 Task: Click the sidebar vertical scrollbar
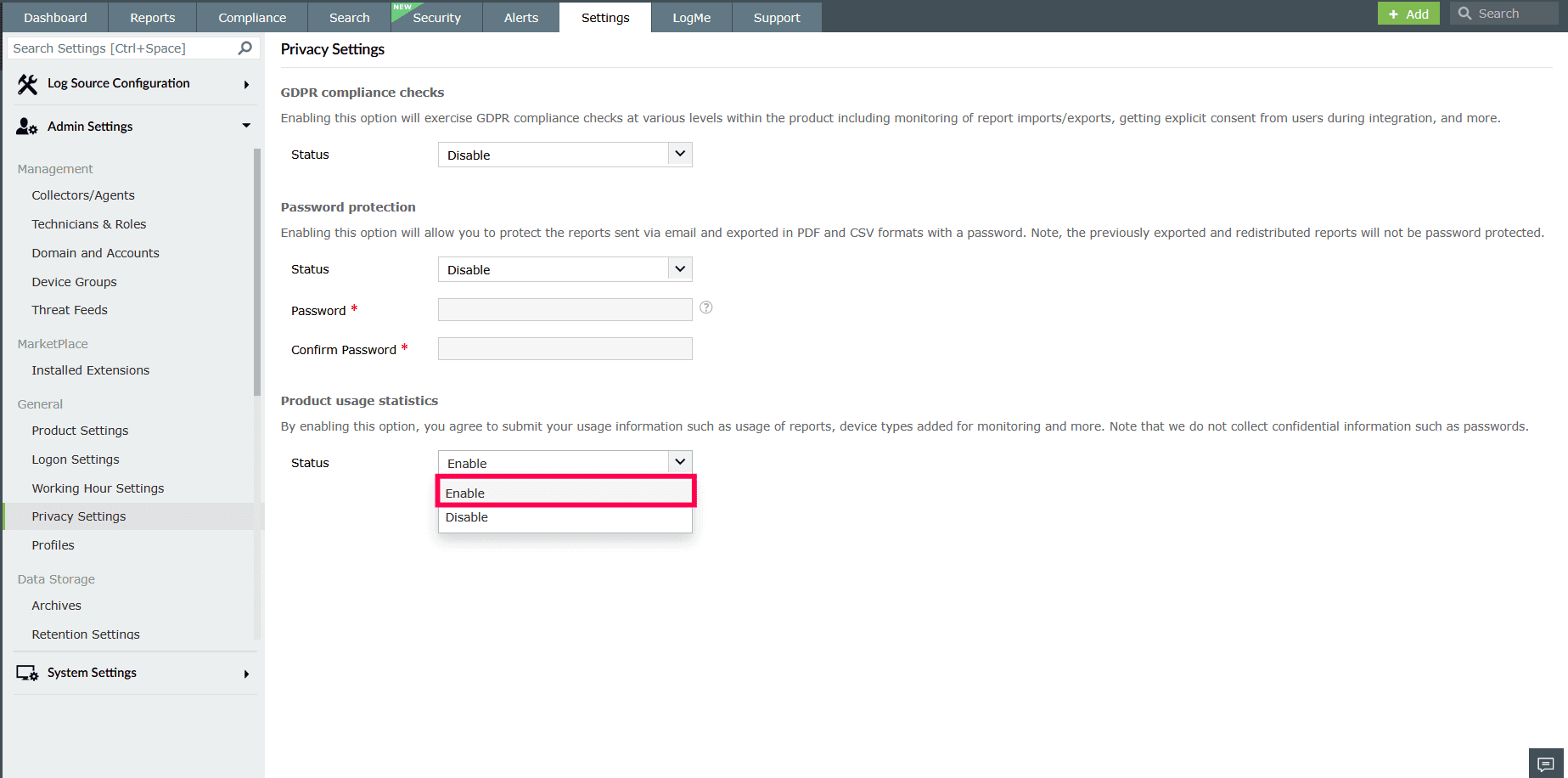(257, 272)
